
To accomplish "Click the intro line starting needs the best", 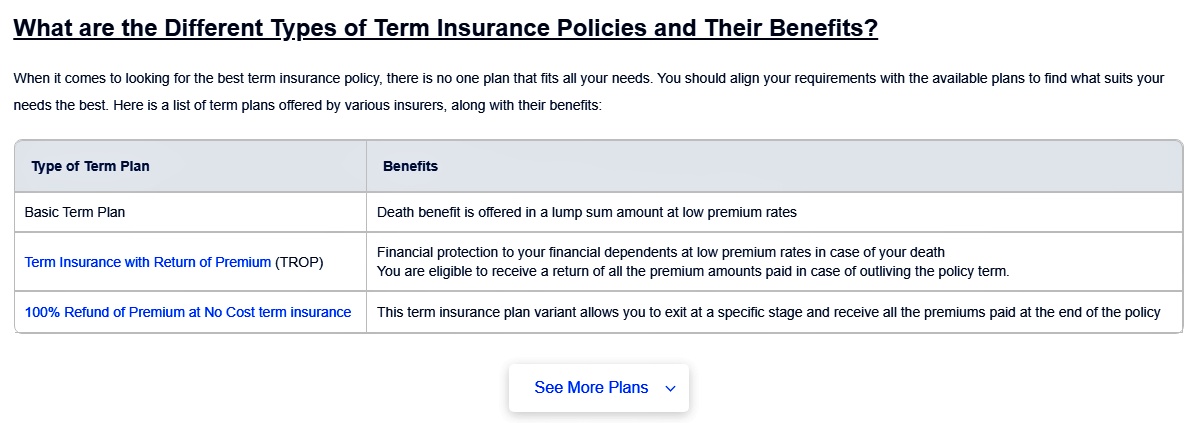I will pos(307,105).
